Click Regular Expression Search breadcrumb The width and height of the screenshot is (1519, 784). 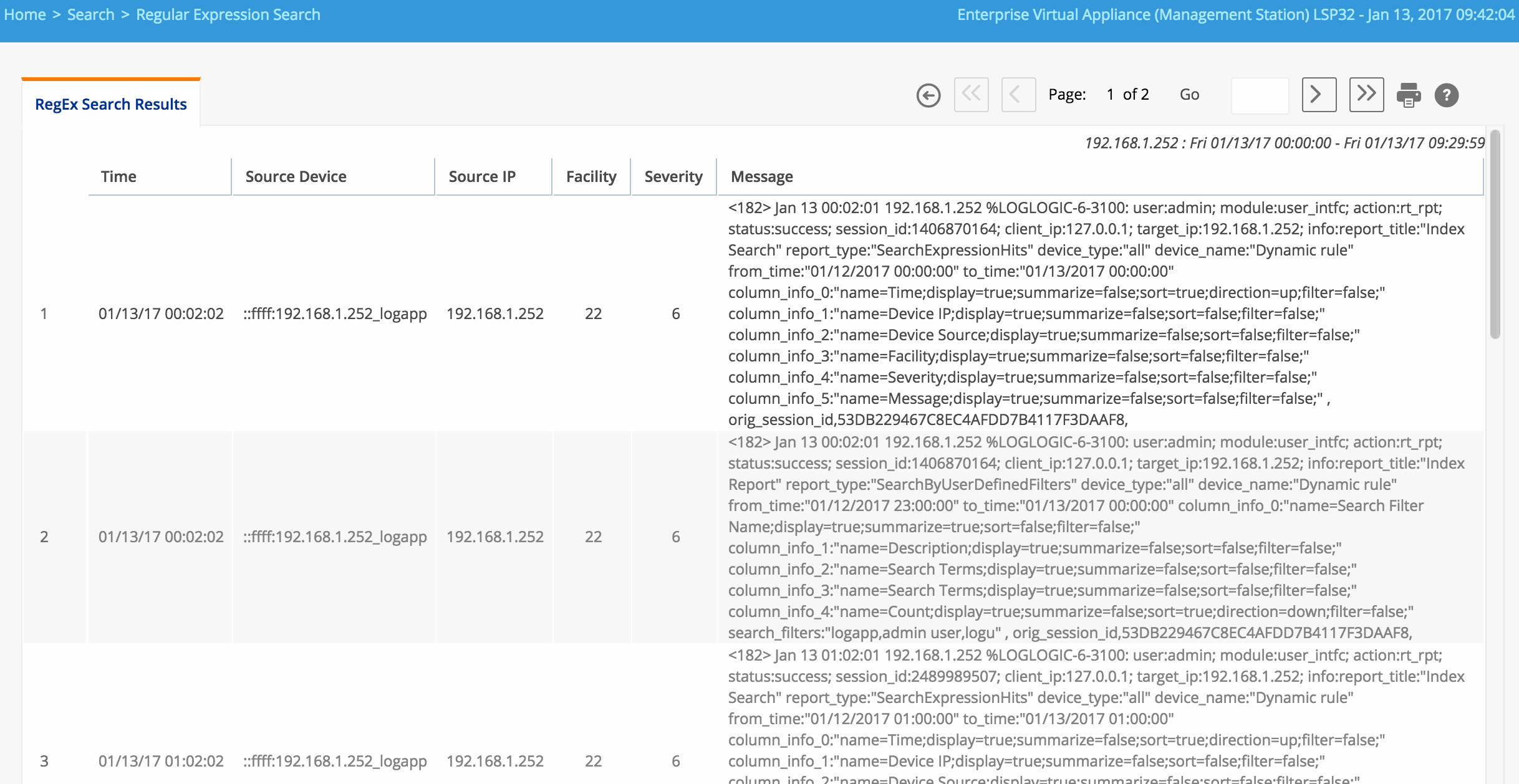click(x=228, y=15)
